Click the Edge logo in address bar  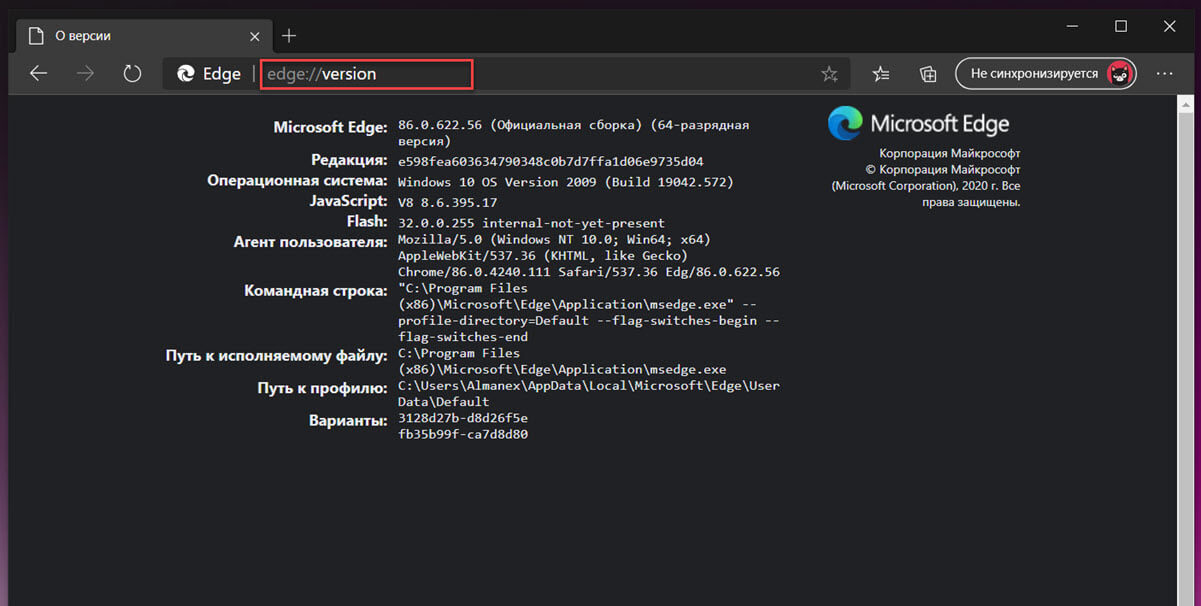pyautogui.click(x=185, y=74)
